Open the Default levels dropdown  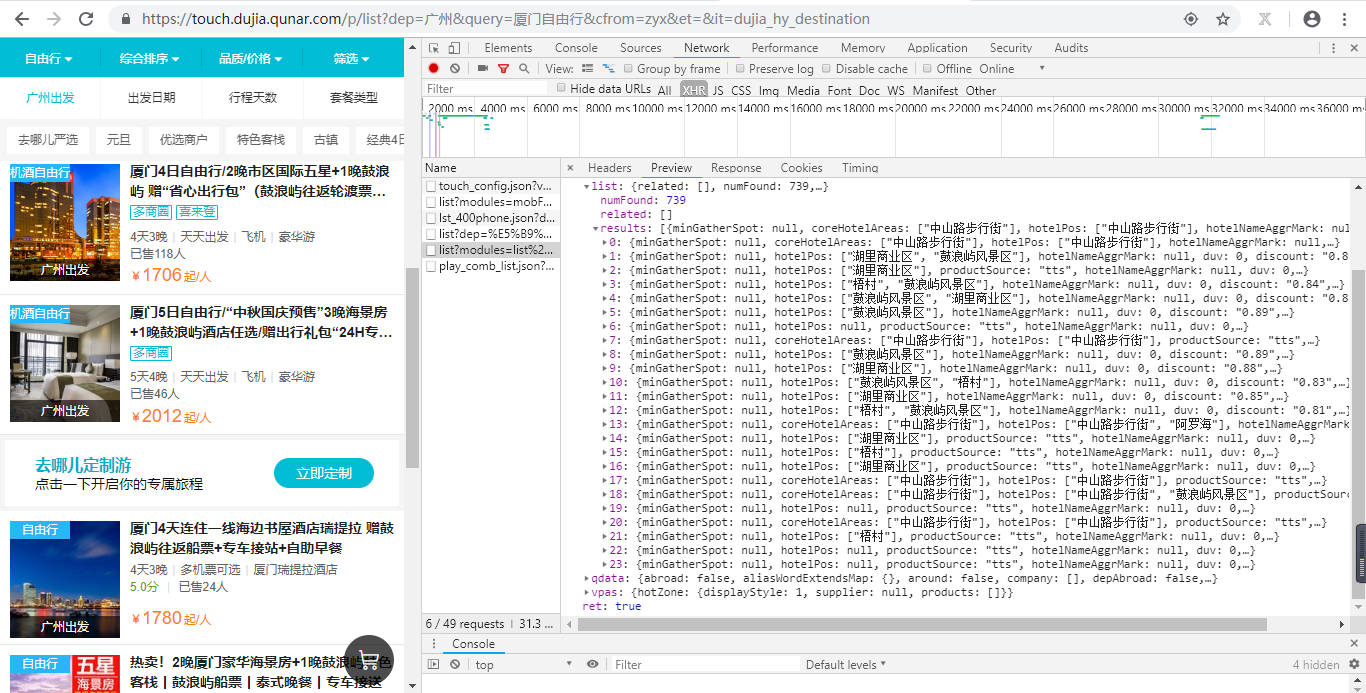(x=846, y=664)
